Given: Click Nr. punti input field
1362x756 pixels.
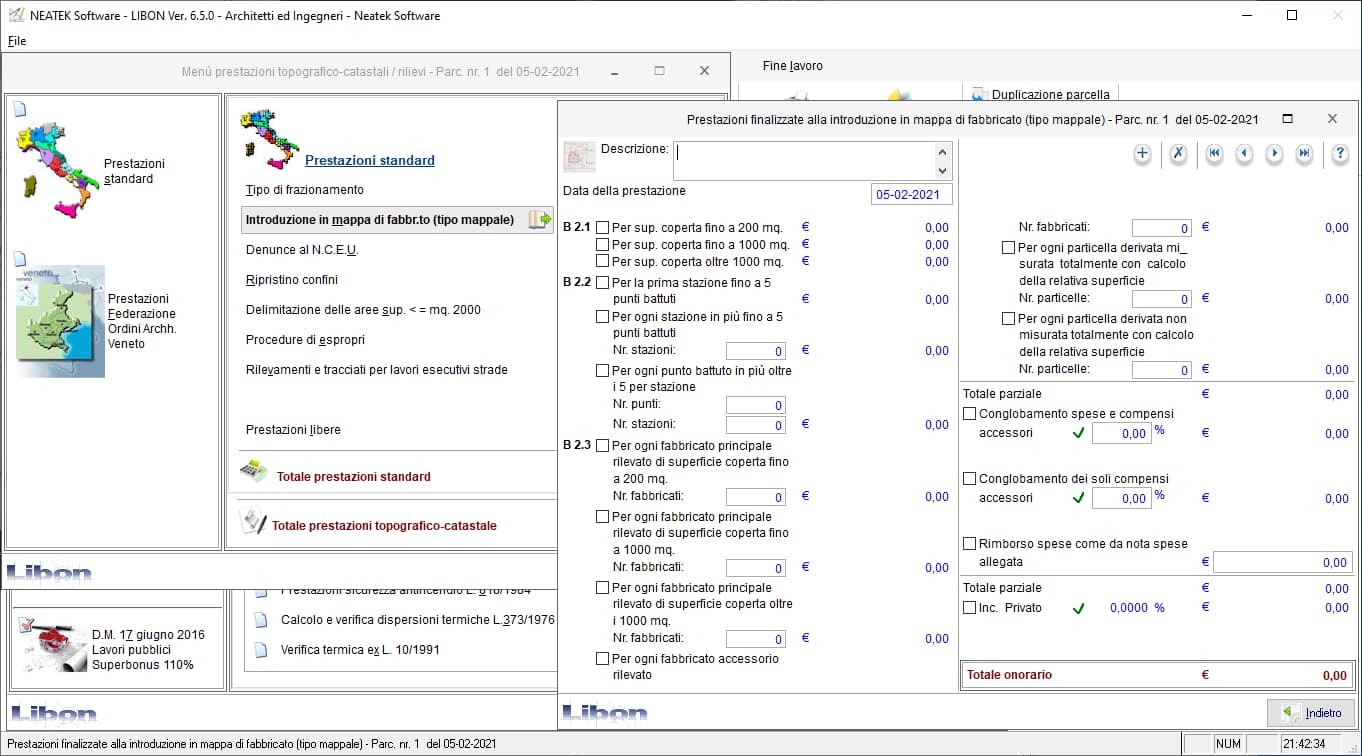Looking at the screenshot, I should [x=756, y=406].
